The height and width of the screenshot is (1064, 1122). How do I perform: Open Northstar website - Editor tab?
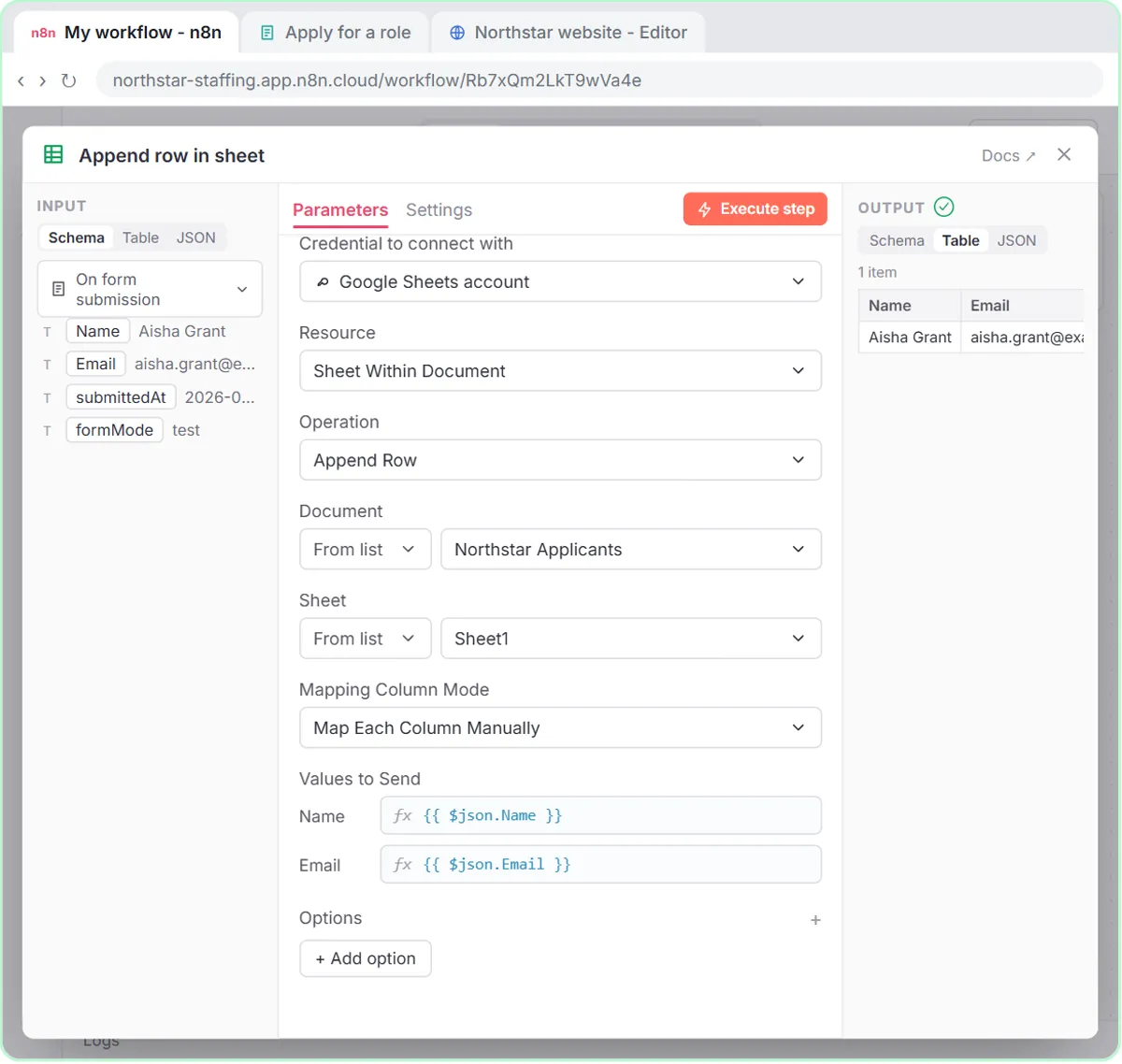568,33
